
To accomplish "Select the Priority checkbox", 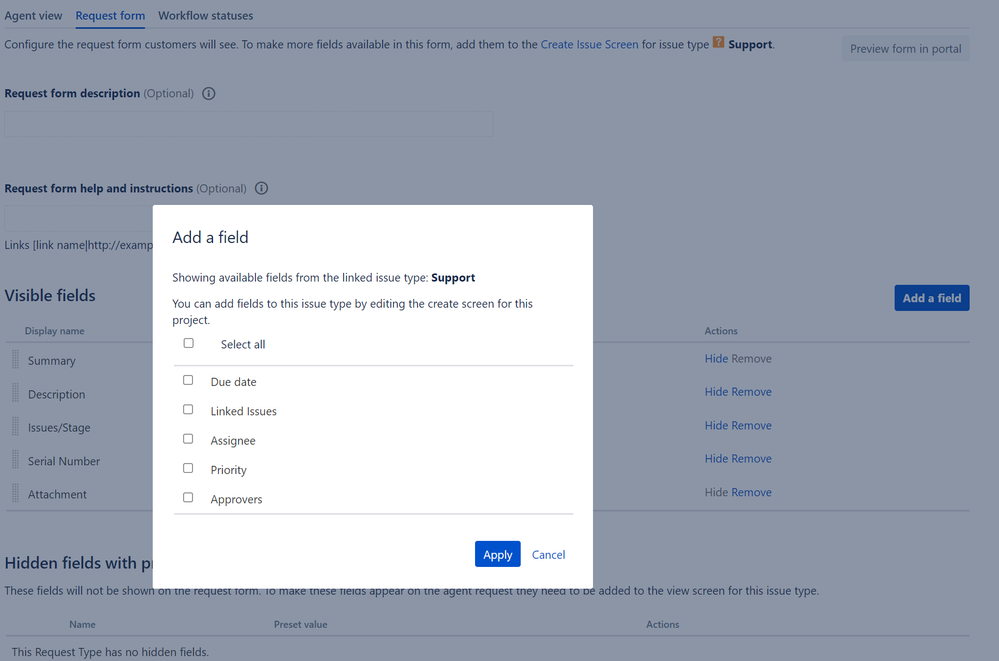I will [x=188, y=468].
